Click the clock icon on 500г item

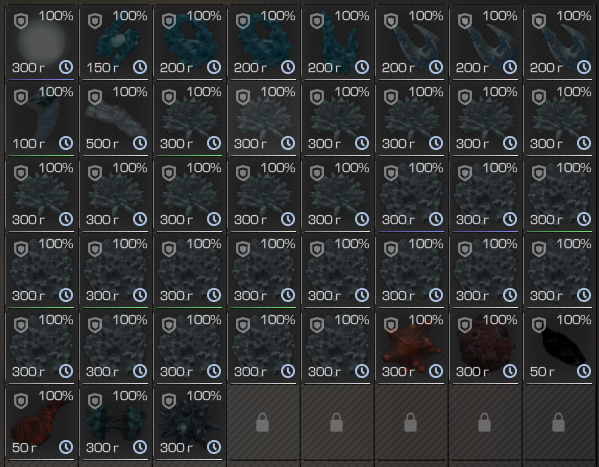140,143
